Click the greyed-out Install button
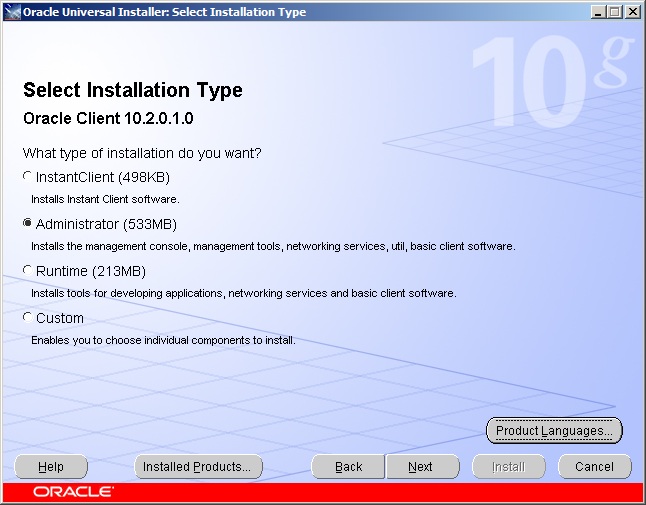Screen dimensions: 646x505 (x=509, y=467)
